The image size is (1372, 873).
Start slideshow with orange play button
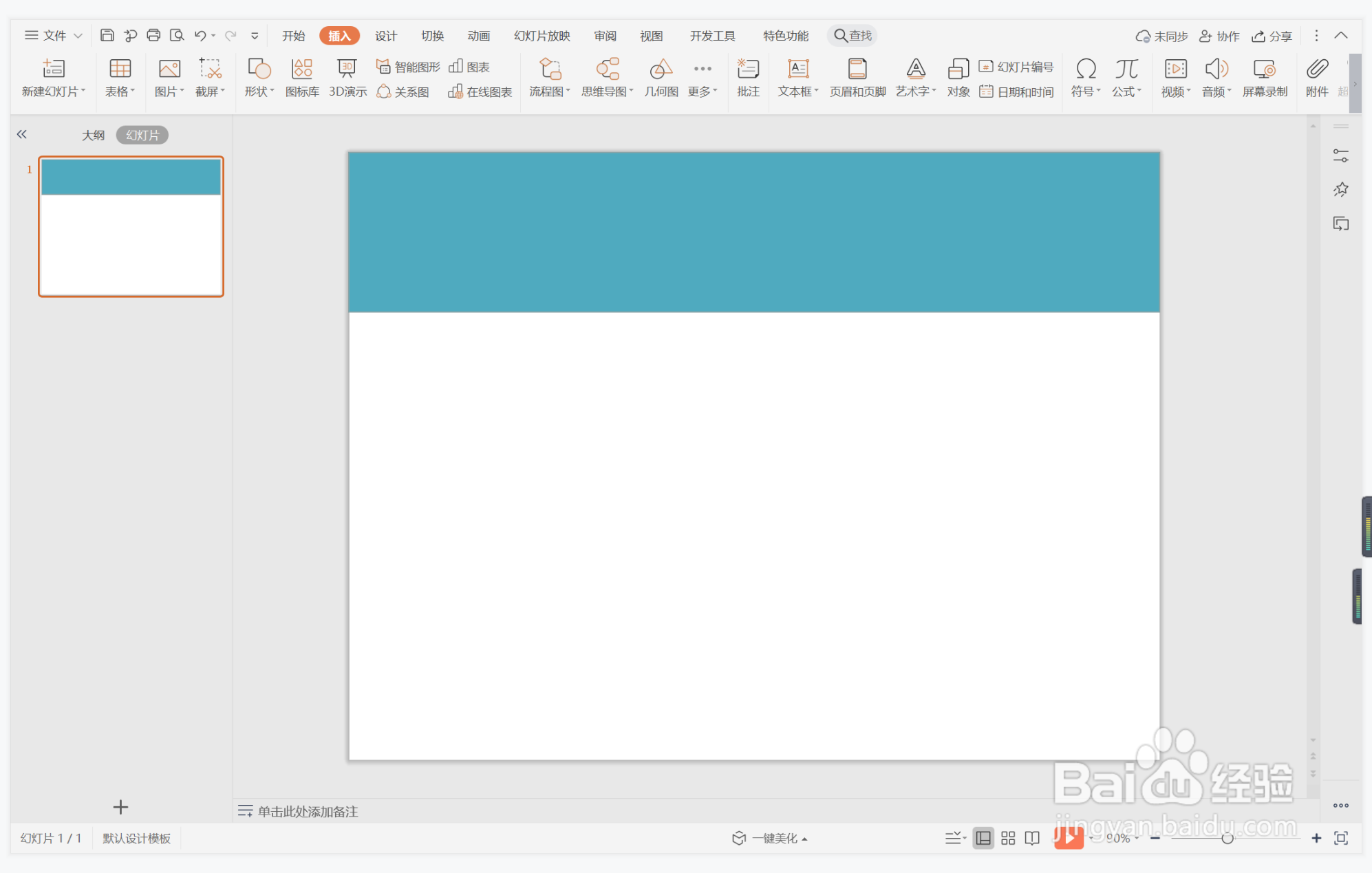[1069, 837]
